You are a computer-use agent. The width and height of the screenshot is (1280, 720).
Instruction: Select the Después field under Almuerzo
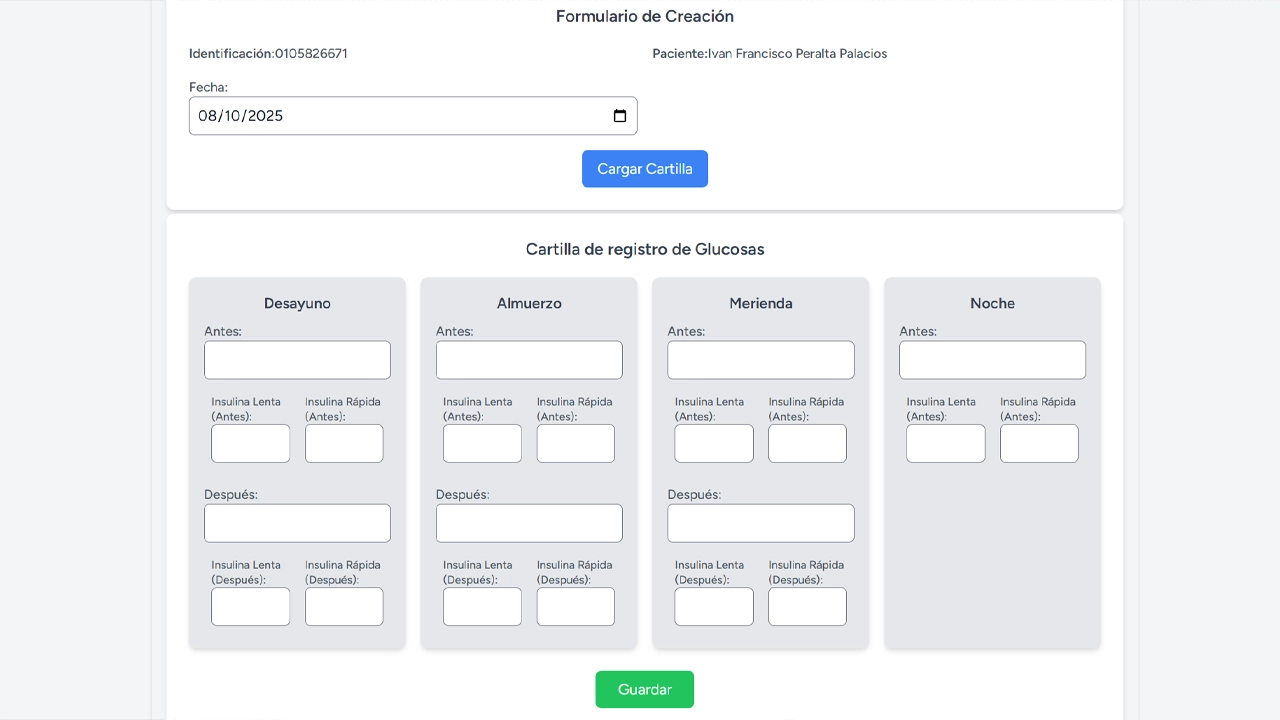coord(529,522)
